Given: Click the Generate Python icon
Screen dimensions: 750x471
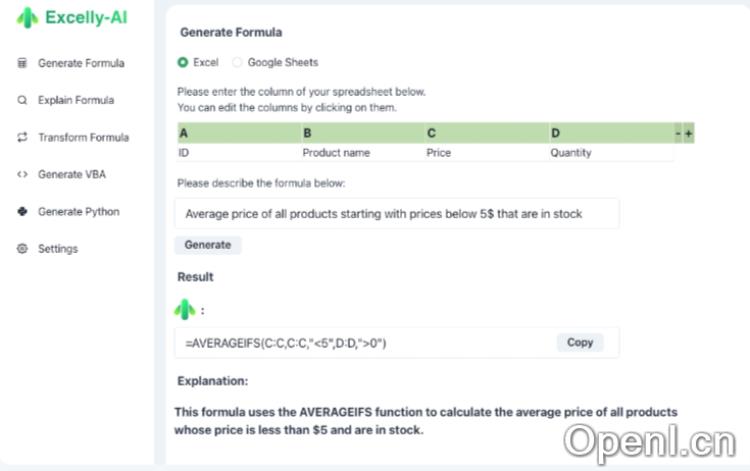Looking at the screenshot, I should pos(22,211).
